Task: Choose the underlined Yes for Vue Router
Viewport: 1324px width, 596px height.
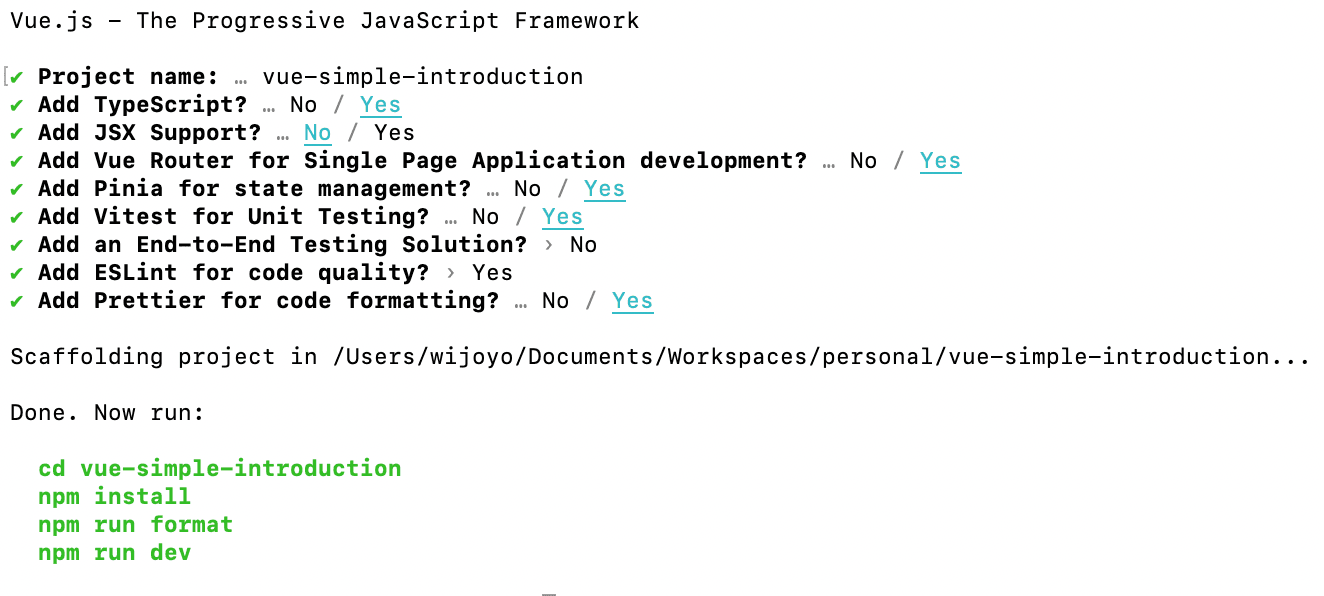Action: coord(941,161)
